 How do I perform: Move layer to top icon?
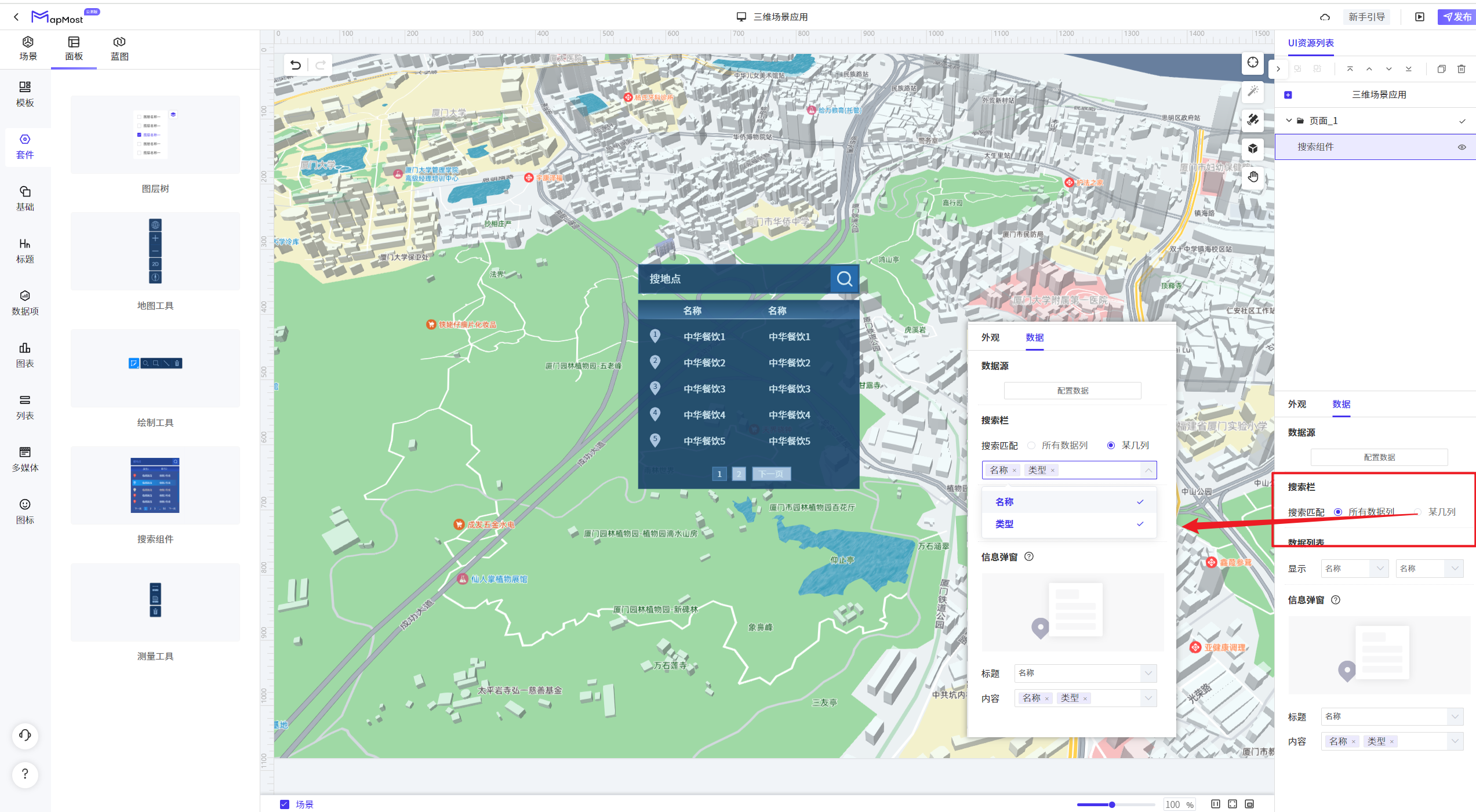coord(1350,69)
